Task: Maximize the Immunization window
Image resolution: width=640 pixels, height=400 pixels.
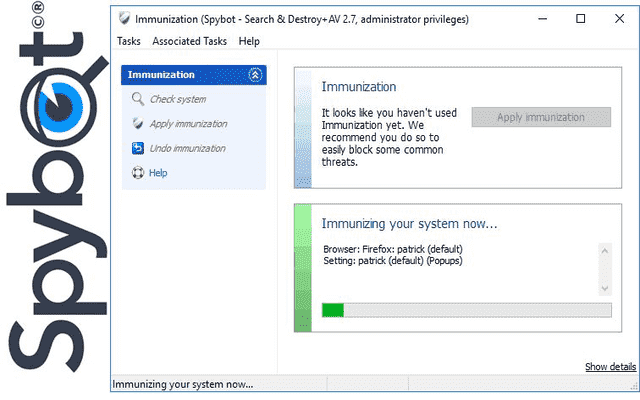Action: [580, 18]
